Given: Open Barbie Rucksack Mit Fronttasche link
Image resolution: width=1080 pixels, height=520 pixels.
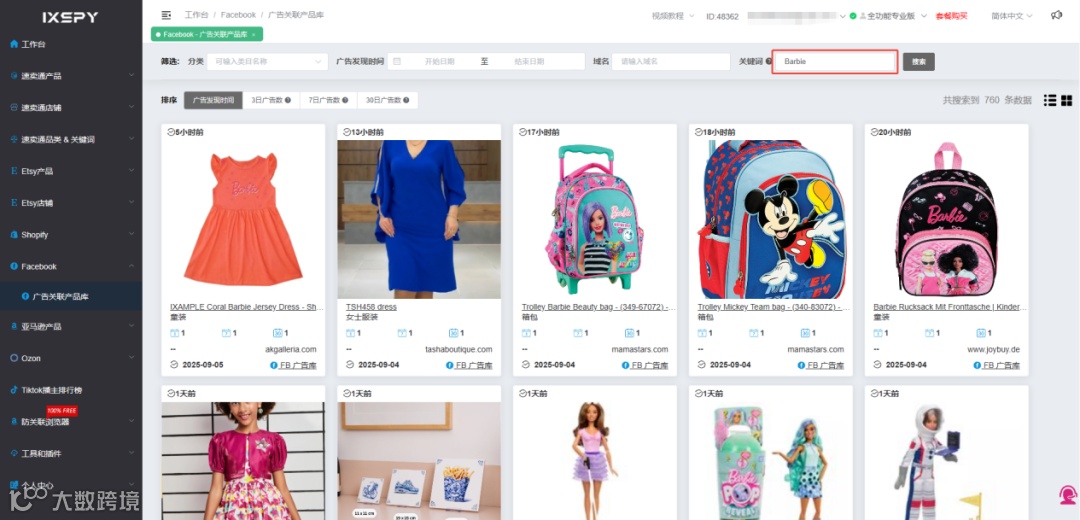Looking at the screenshot, I should (950, 307).
